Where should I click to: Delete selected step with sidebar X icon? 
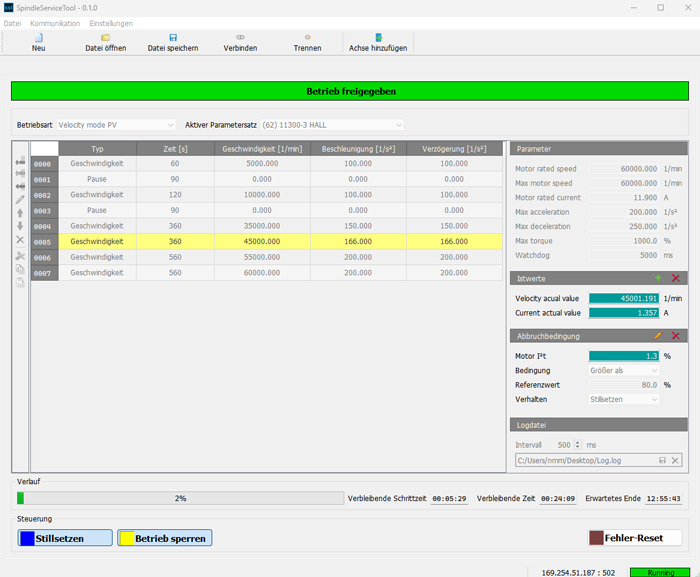coord(20,240)
